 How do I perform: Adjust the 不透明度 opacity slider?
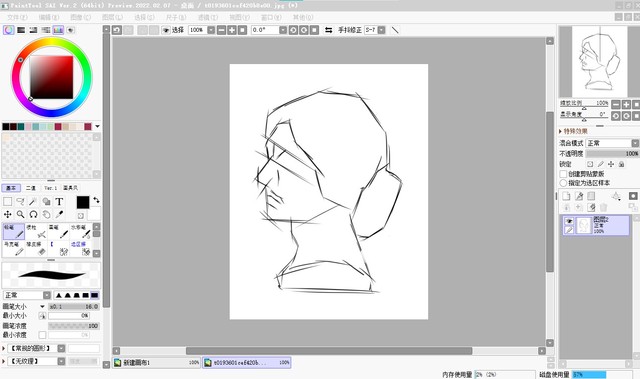[612, 154]
